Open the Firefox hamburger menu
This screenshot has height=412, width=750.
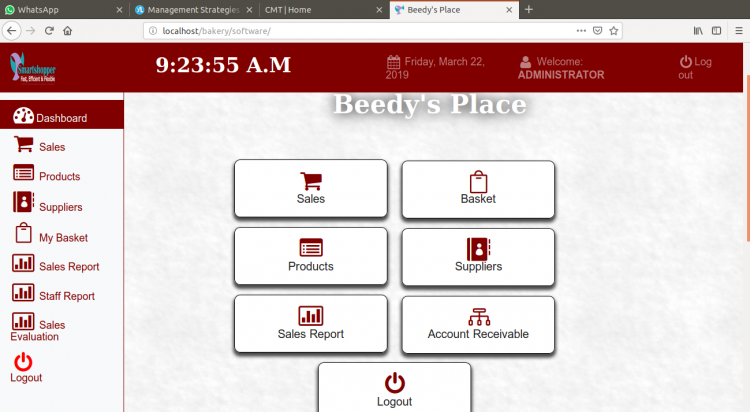[739, 31]
